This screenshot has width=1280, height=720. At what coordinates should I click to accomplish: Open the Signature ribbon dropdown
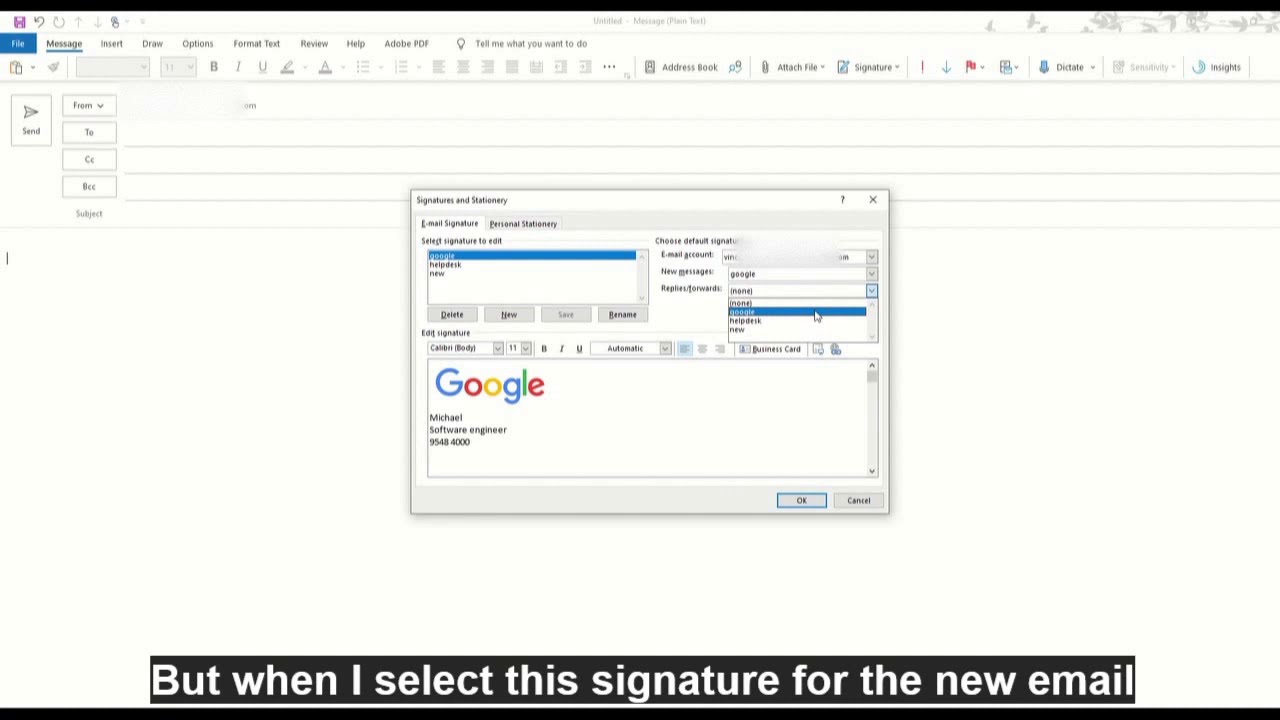pos(868,67)
